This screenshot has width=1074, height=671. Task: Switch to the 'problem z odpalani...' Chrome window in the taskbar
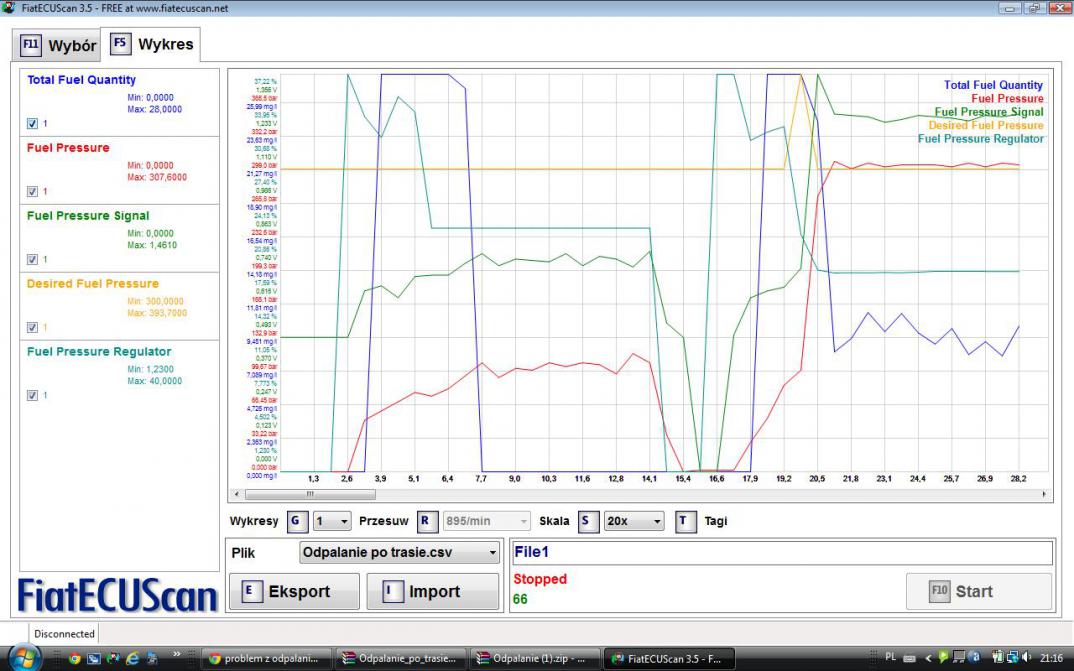point(267,659)
